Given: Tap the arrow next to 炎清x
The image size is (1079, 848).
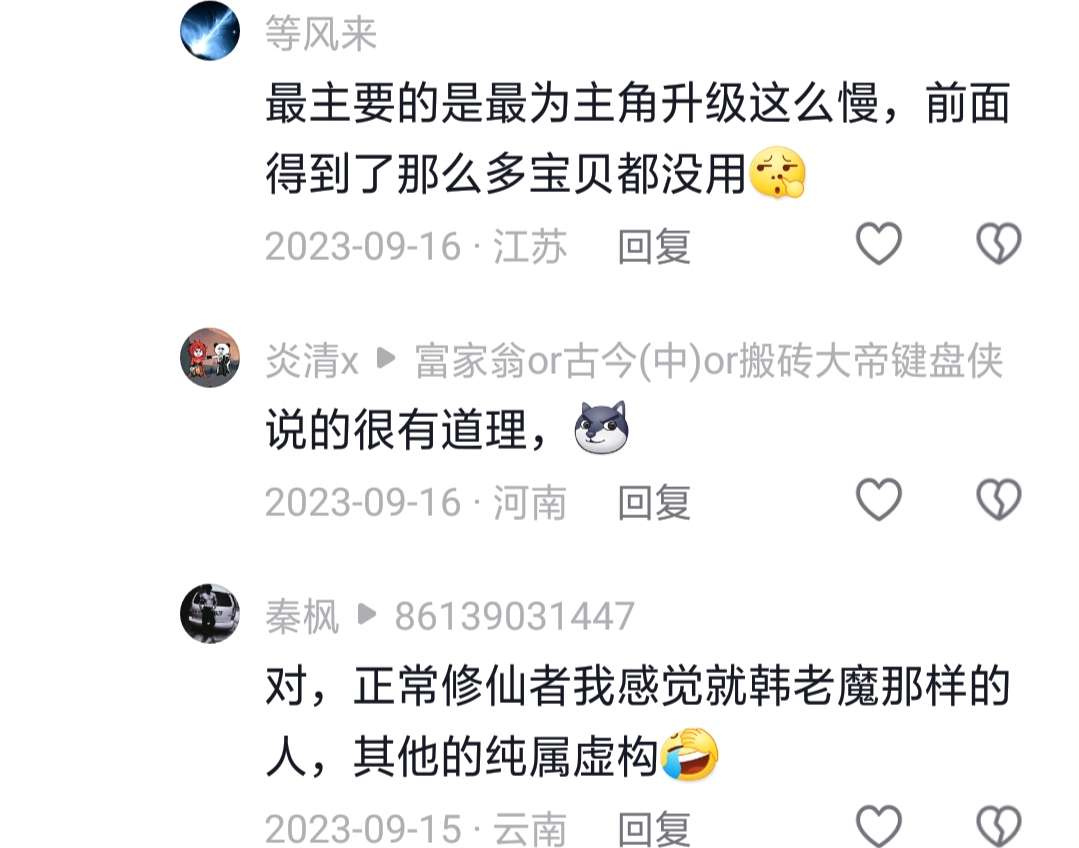Looking at the screenshot, I should pos(386,358).
